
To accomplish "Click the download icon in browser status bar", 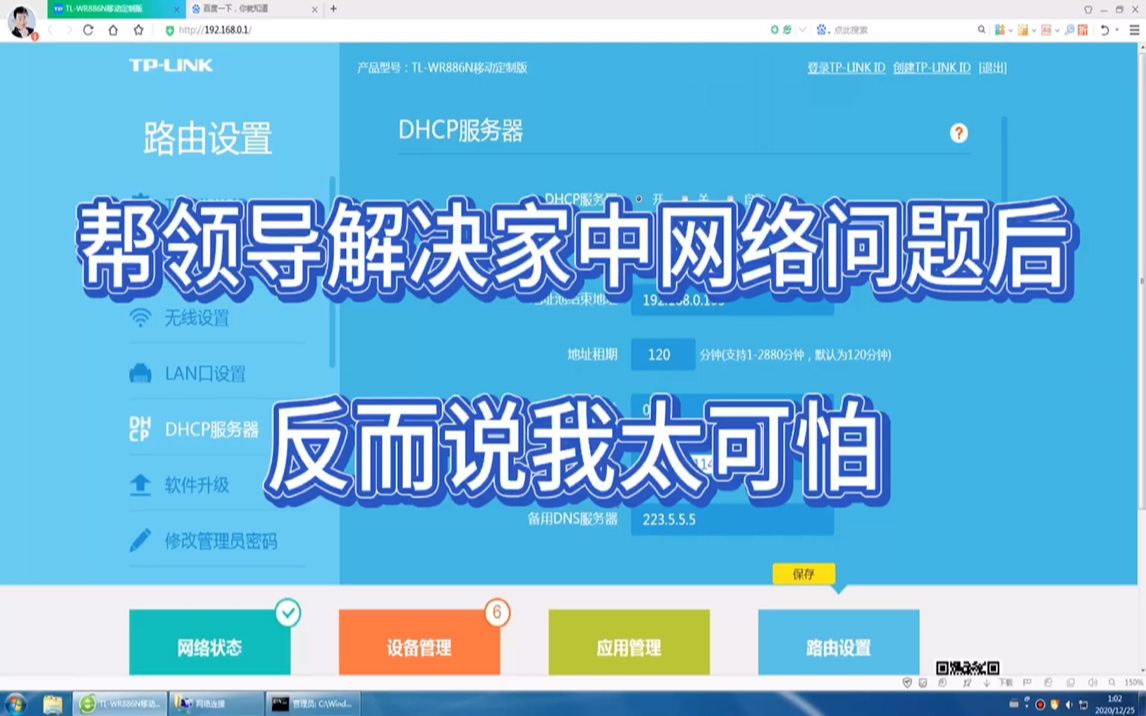I will (x=987, y=682).
